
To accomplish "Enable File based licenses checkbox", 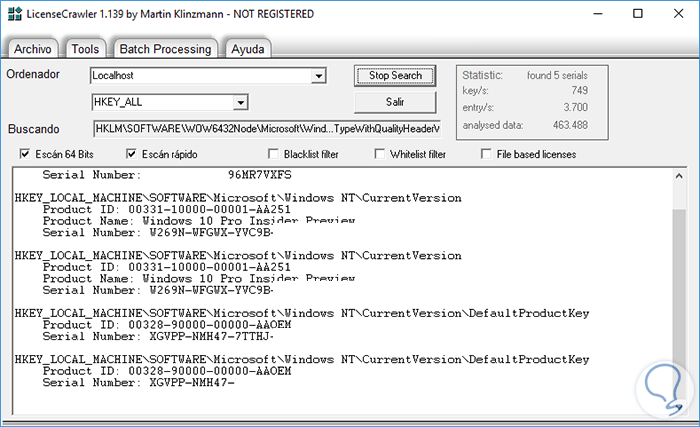I will [487, 154].
